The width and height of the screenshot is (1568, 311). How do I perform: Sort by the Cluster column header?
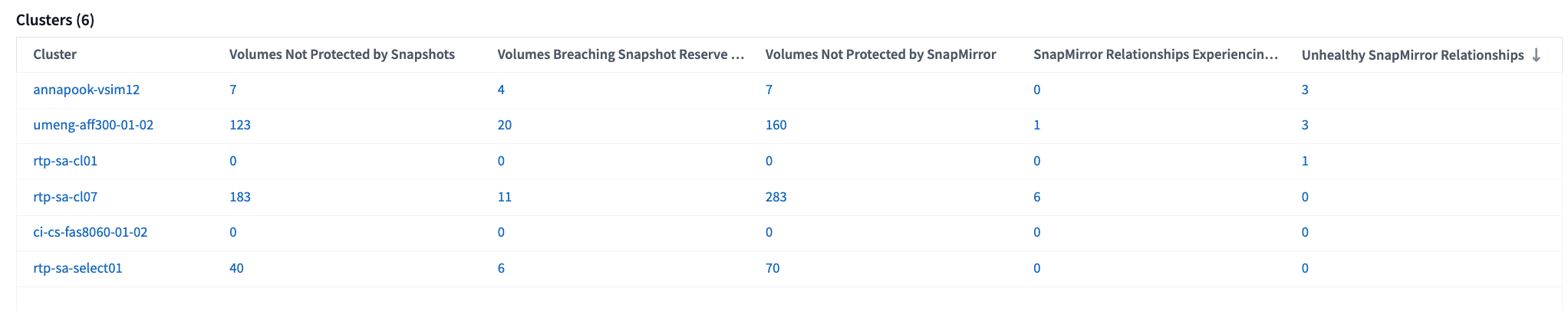click(x=55, y=54)
